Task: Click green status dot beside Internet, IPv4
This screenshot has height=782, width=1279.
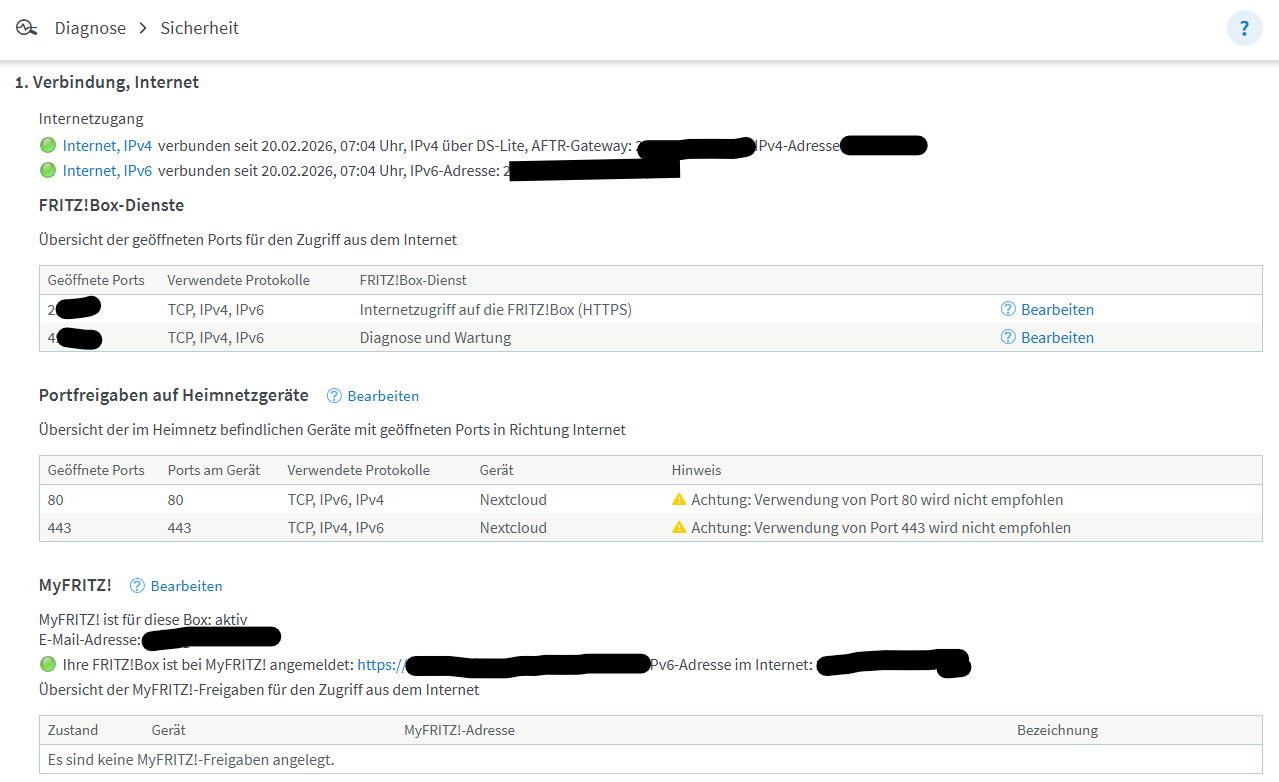Action: point(47,146)
